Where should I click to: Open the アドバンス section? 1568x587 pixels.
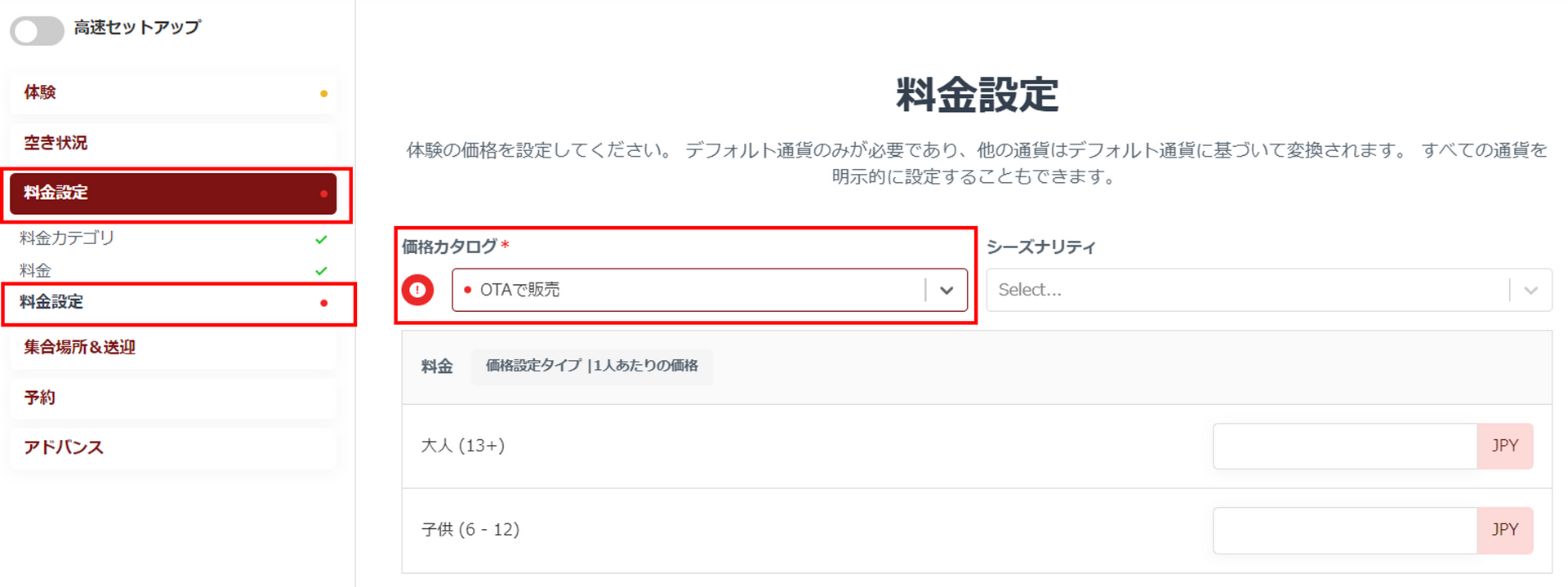tap(64, 447)
